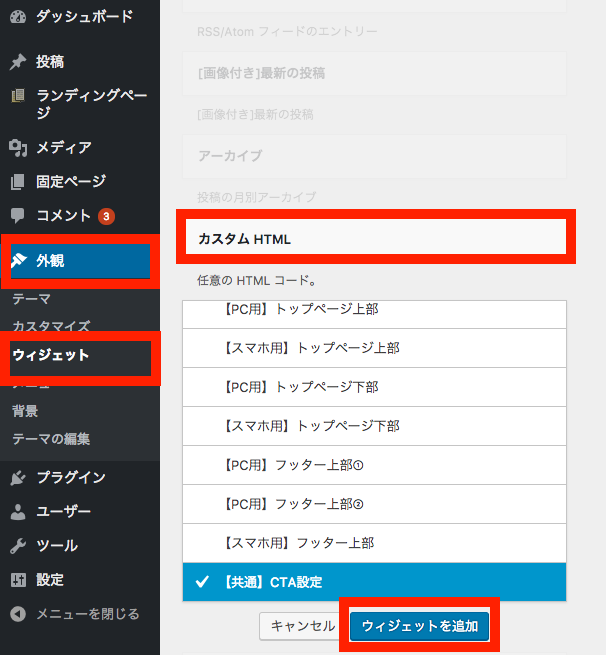
Task: Select the checked 【共通】CTA設定 option
Action: [x=374, y=582]
